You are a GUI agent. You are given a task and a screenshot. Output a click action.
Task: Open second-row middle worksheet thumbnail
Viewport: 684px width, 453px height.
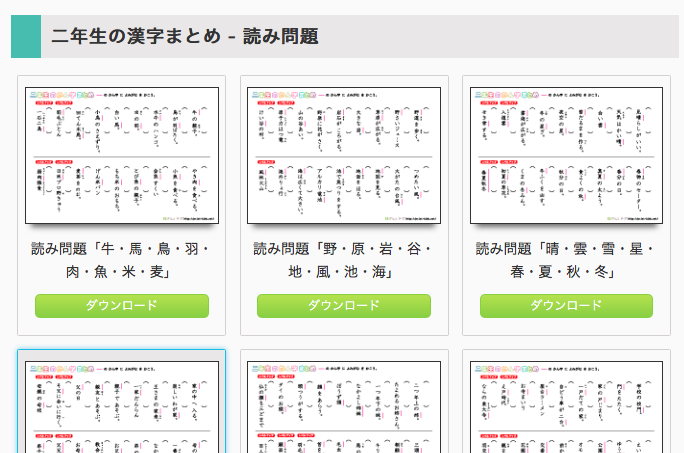(x=344, y=407)
